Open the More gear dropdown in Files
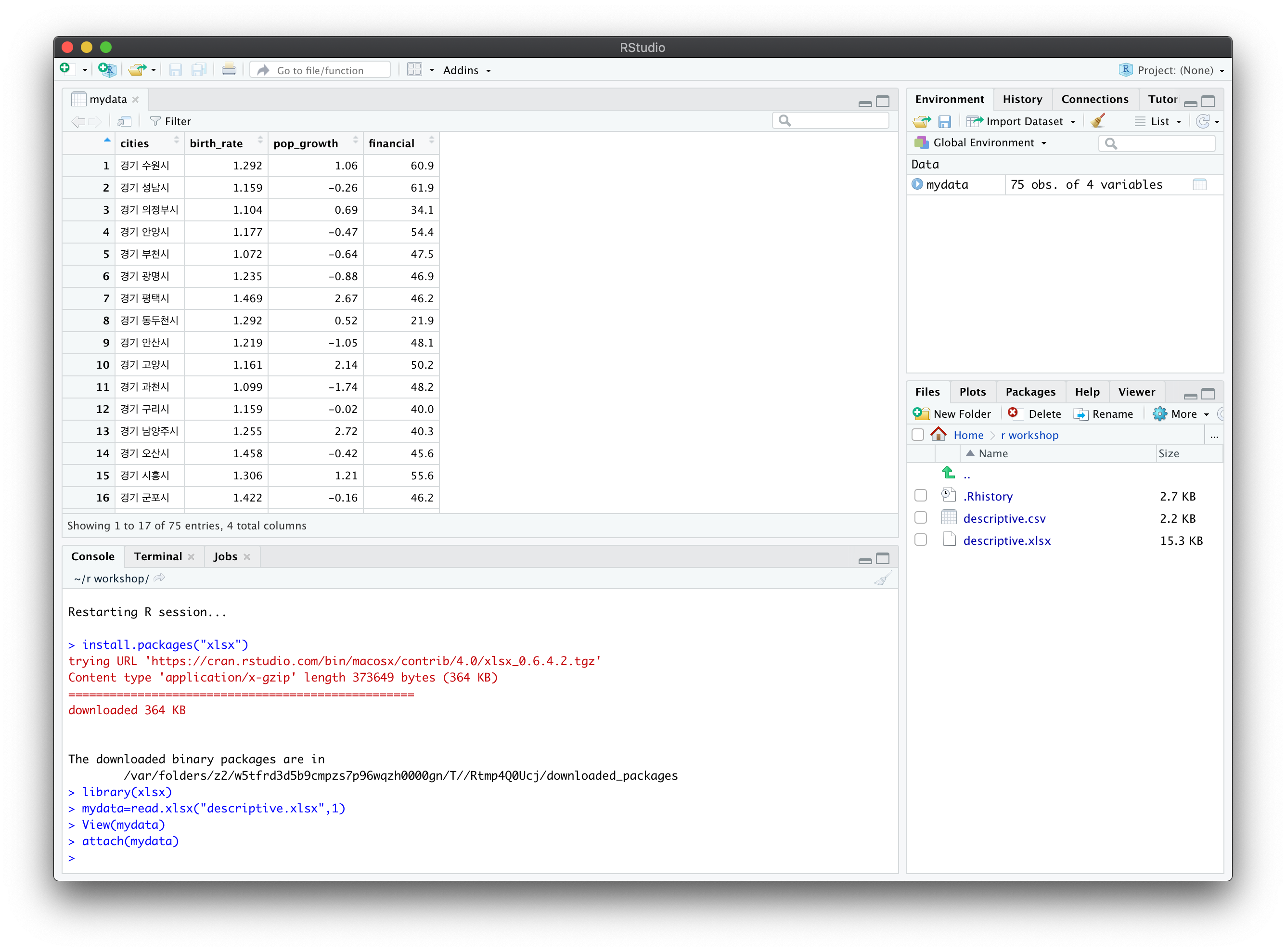The image size is (1286, 952). tap(1181, 414)
